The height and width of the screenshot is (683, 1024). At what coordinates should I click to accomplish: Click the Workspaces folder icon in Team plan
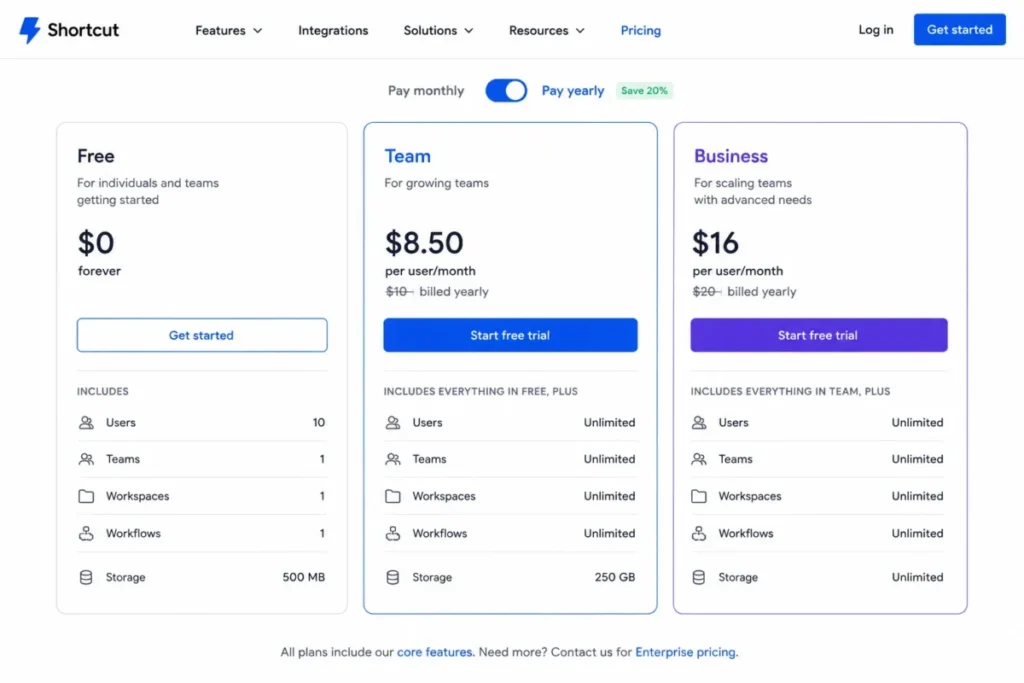(x=392, y=496)
